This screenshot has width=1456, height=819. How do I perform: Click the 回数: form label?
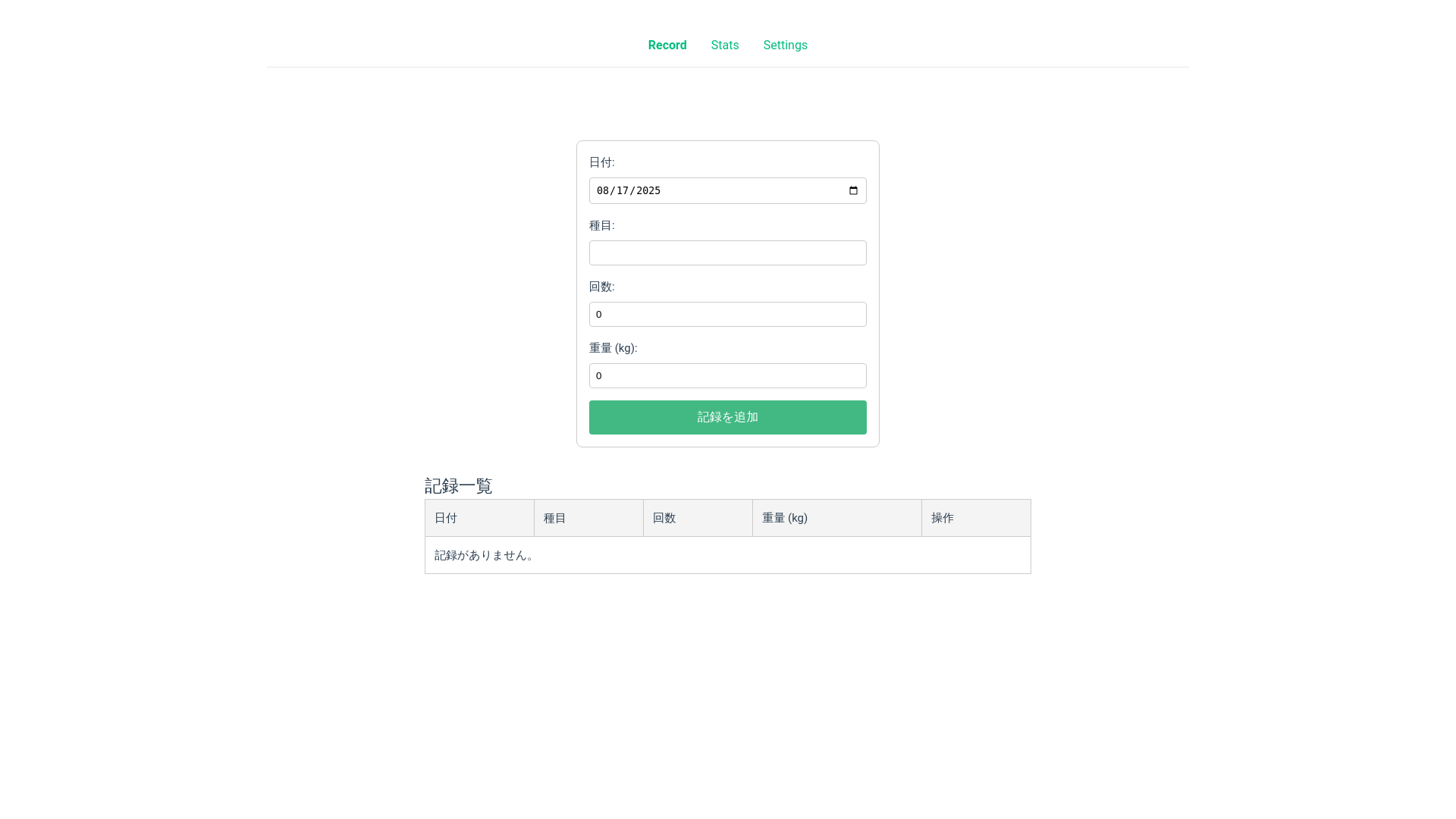pos(602,287)
